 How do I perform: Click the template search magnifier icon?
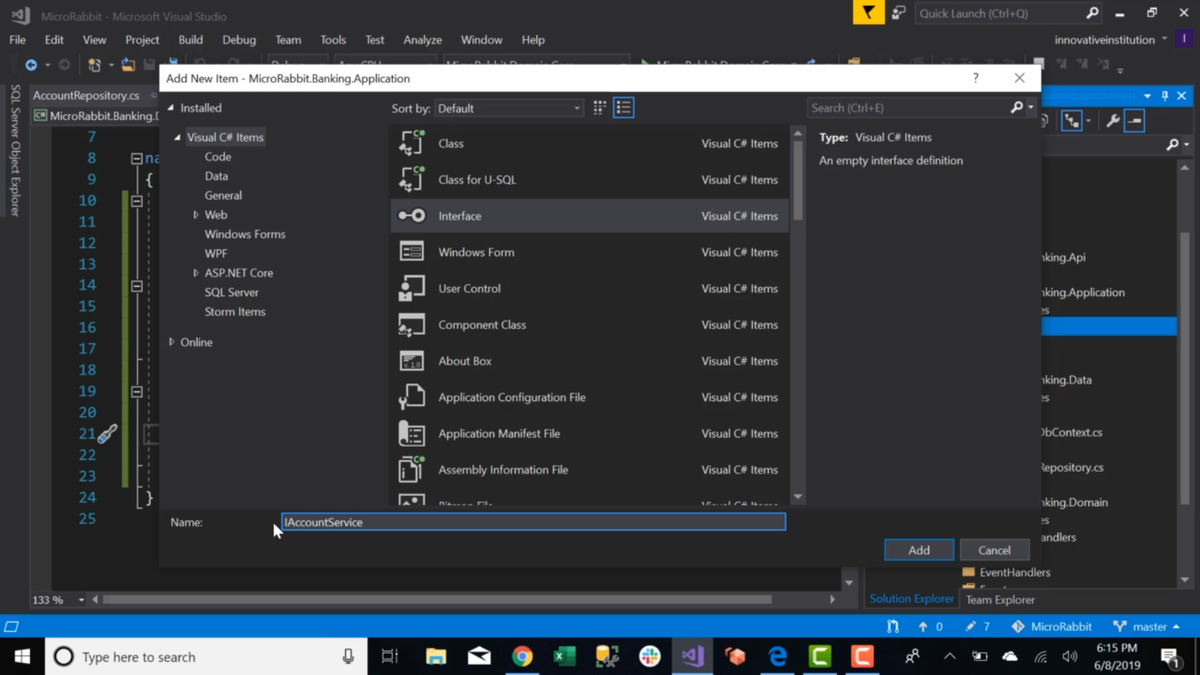(1017, 108)
